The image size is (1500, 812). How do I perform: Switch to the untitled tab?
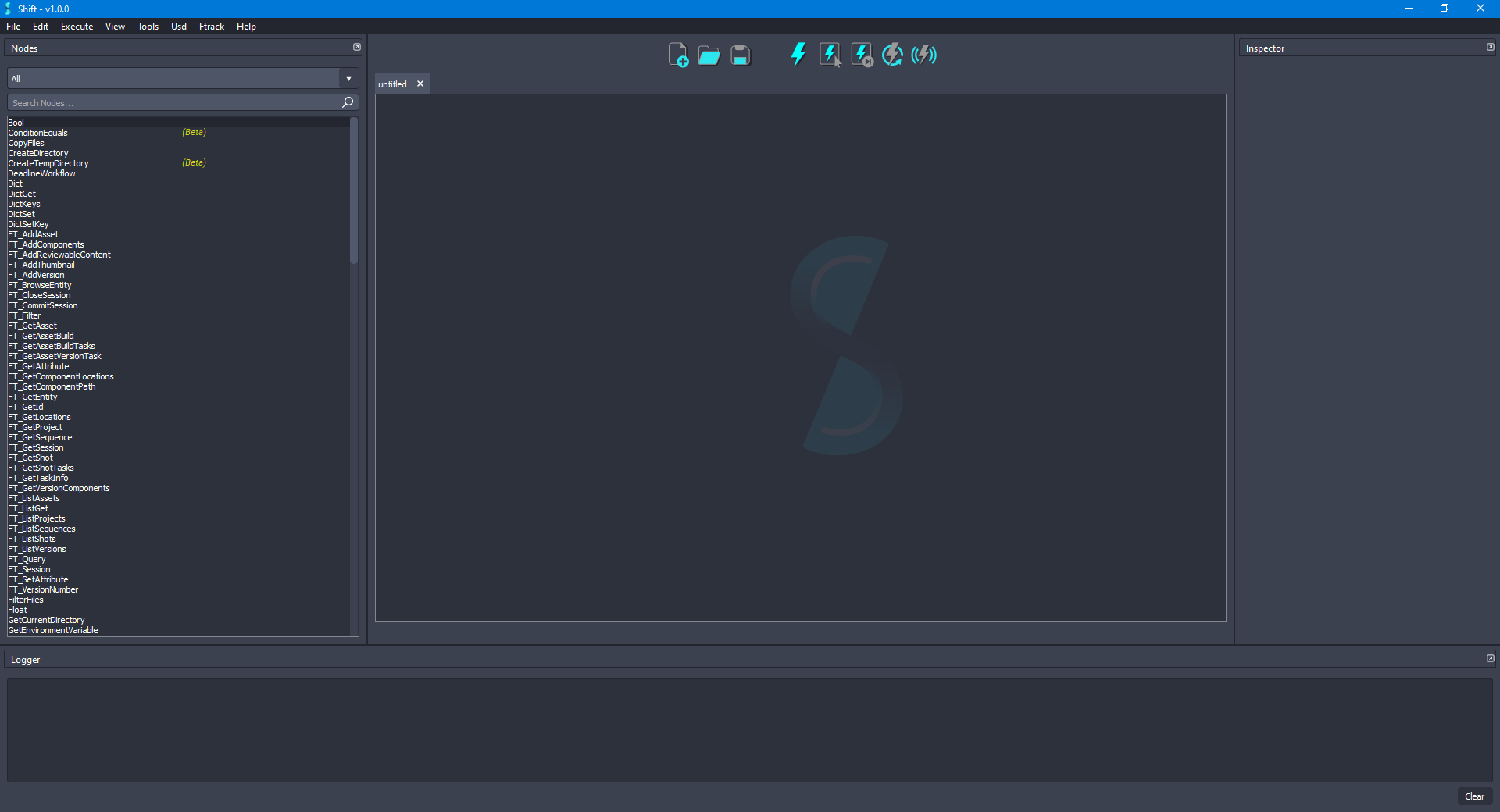coord(393,84)
